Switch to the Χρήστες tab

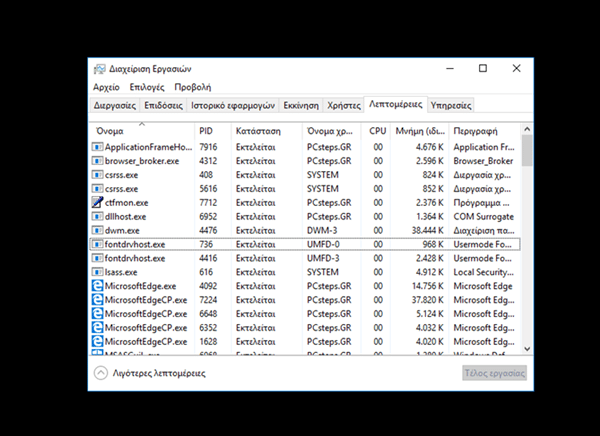[x=344, y=105]
